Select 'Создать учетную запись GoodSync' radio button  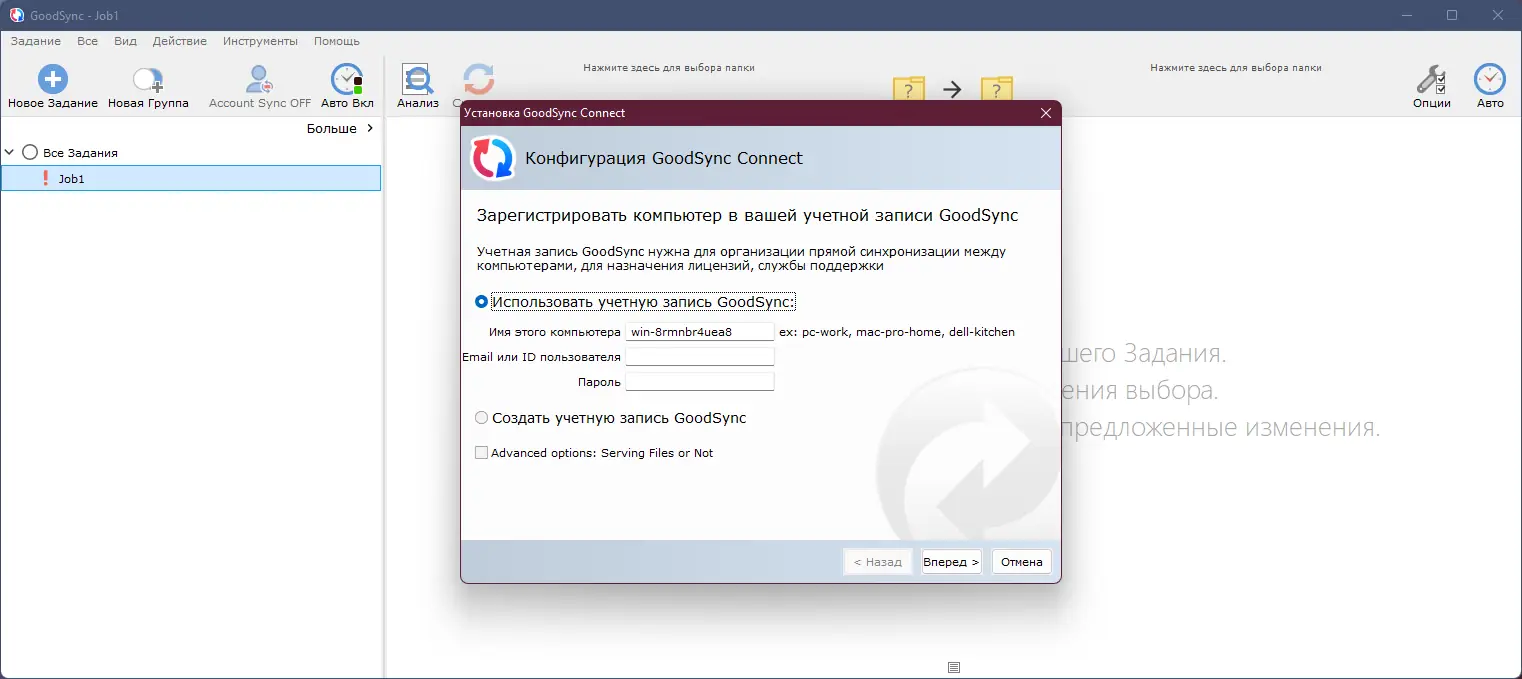pyautogui.click(x=482, y=418)
